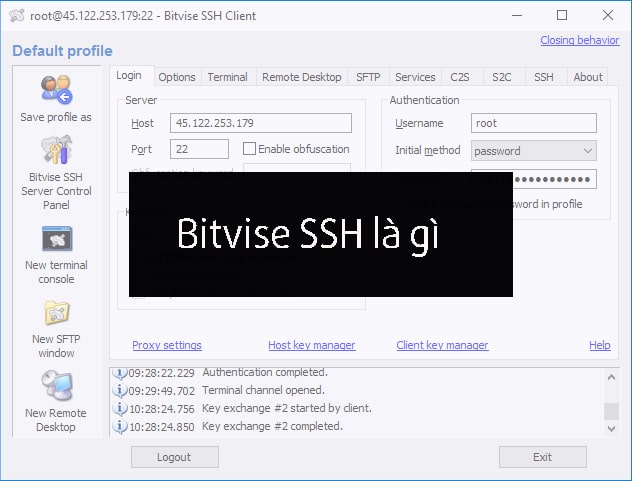Screen dimensions: 632x481
Task: Click the 'Default profile' heading
Action: pos(62,51)
